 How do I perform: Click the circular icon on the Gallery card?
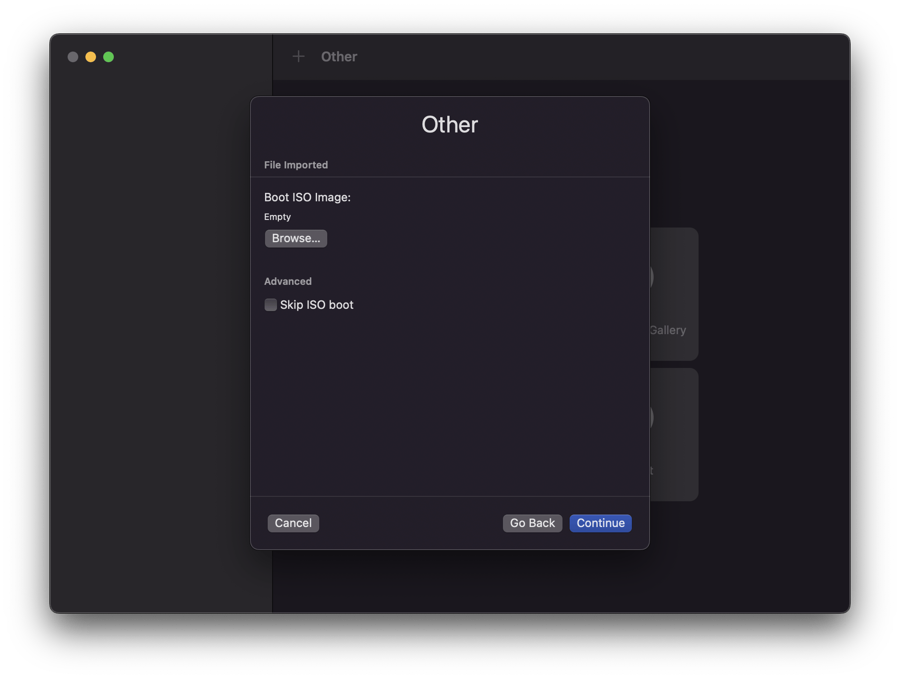point(652,276)
